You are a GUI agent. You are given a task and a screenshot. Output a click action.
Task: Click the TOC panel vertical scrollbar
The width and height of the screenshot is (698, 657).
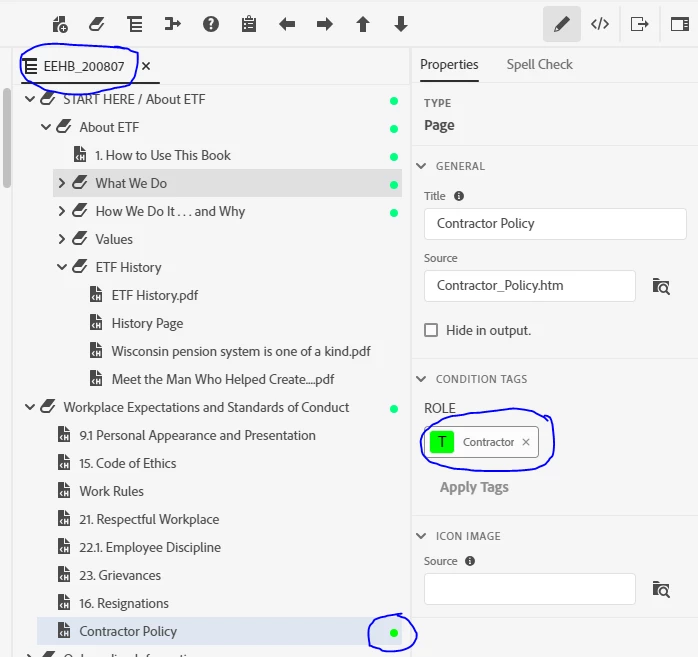[x=7, y=138]
